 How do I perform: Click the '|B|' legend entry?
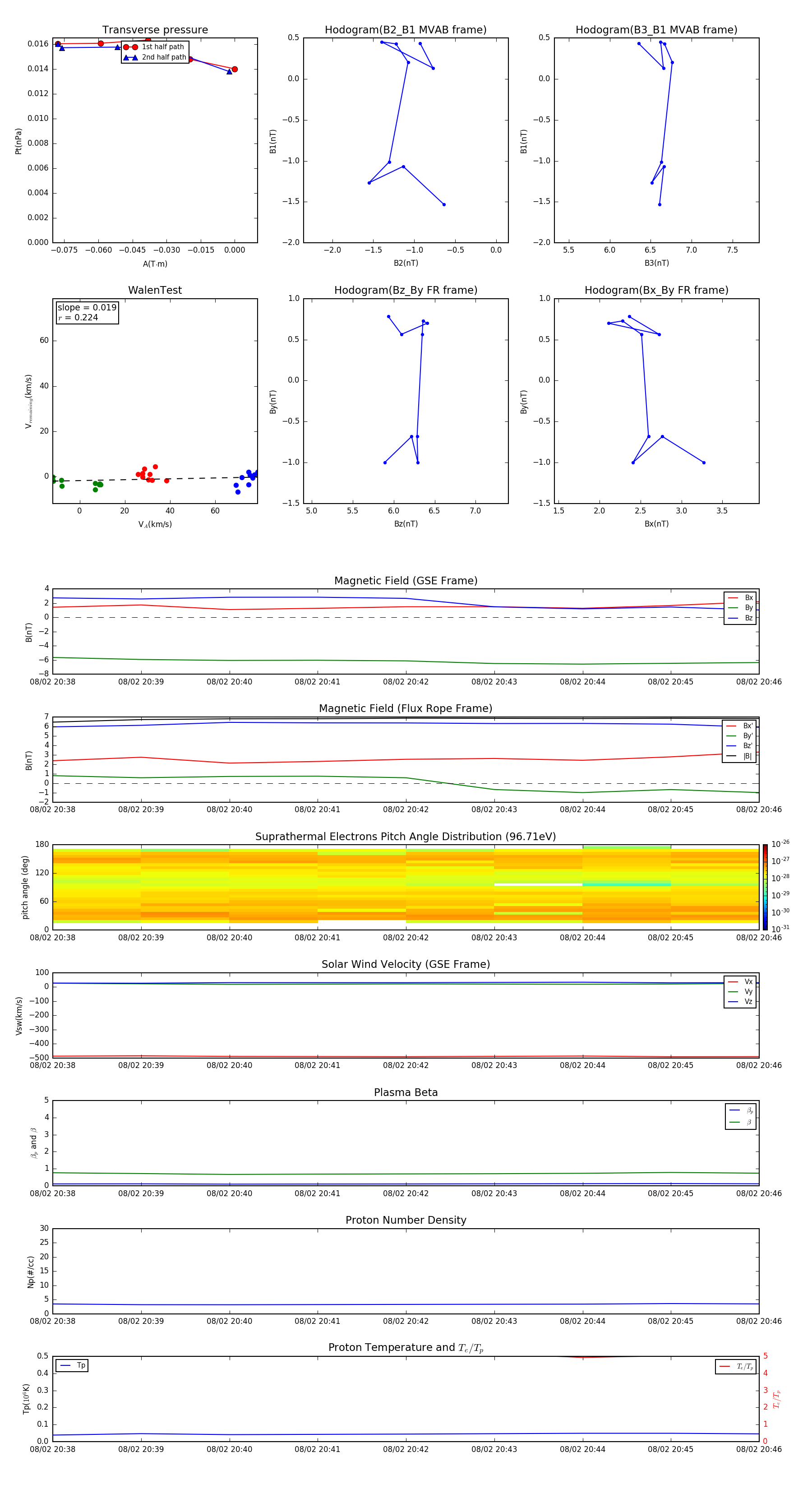740,756
